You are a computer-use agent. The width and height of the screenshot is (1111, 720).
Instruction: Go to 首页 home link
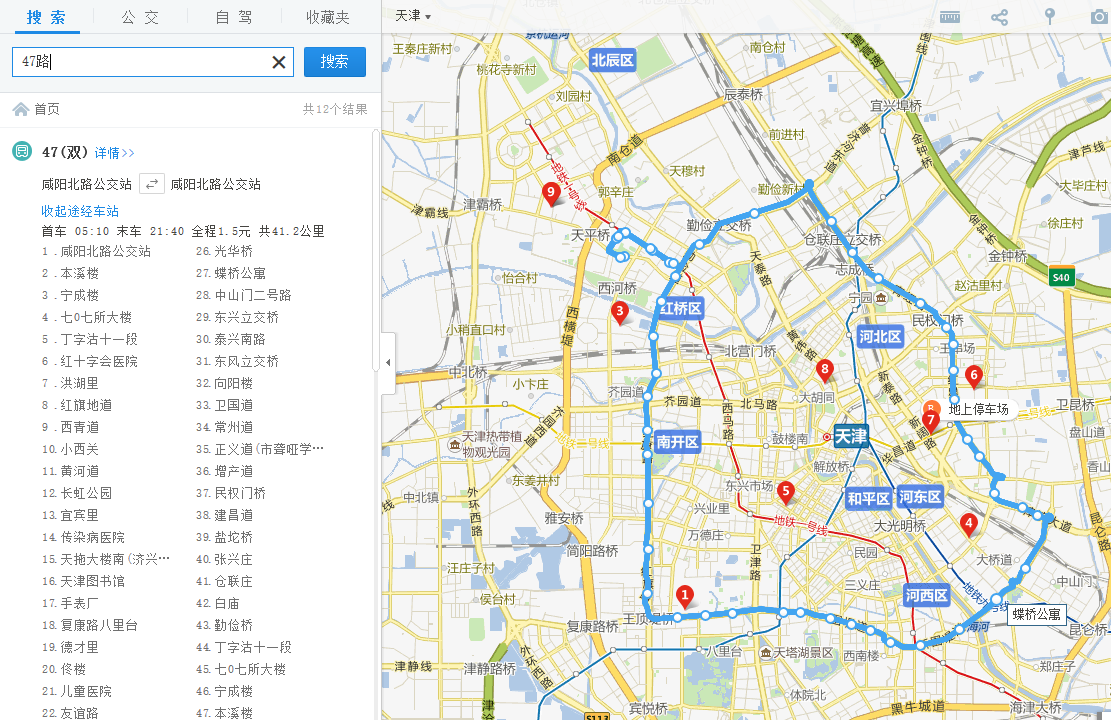(x=47, y=109)
